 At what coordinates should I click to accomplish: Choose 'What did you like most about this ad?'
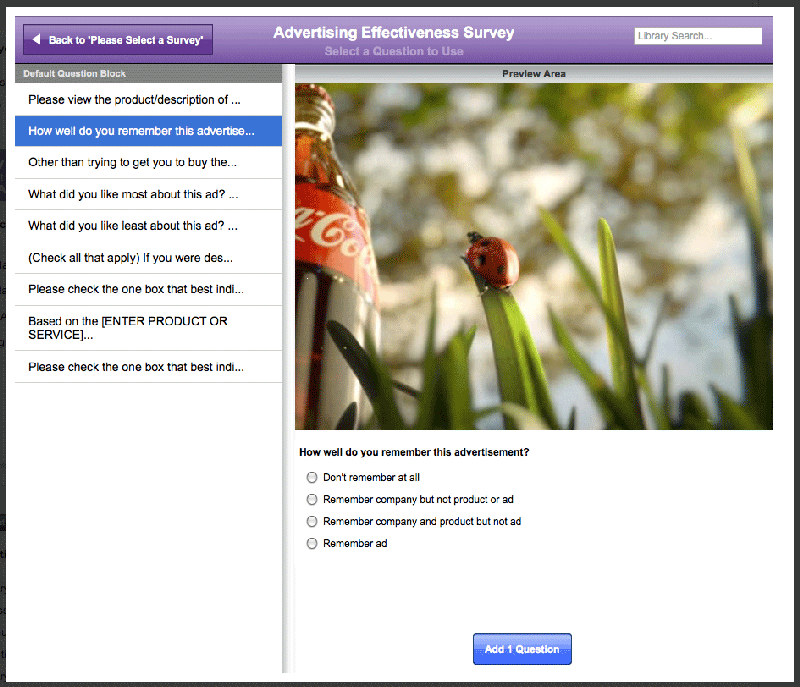click(148, 194)
